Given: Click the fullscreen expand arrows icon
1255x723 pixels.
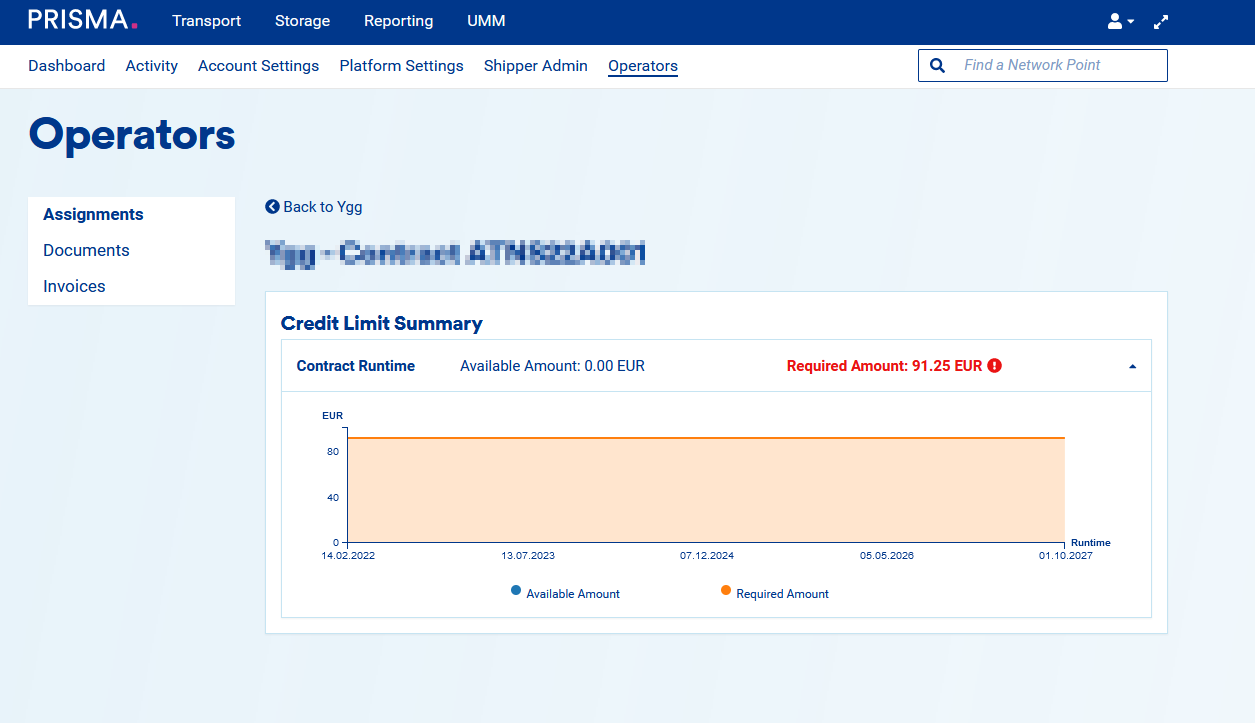Looking at the screenshot, I should (1161, 21).
